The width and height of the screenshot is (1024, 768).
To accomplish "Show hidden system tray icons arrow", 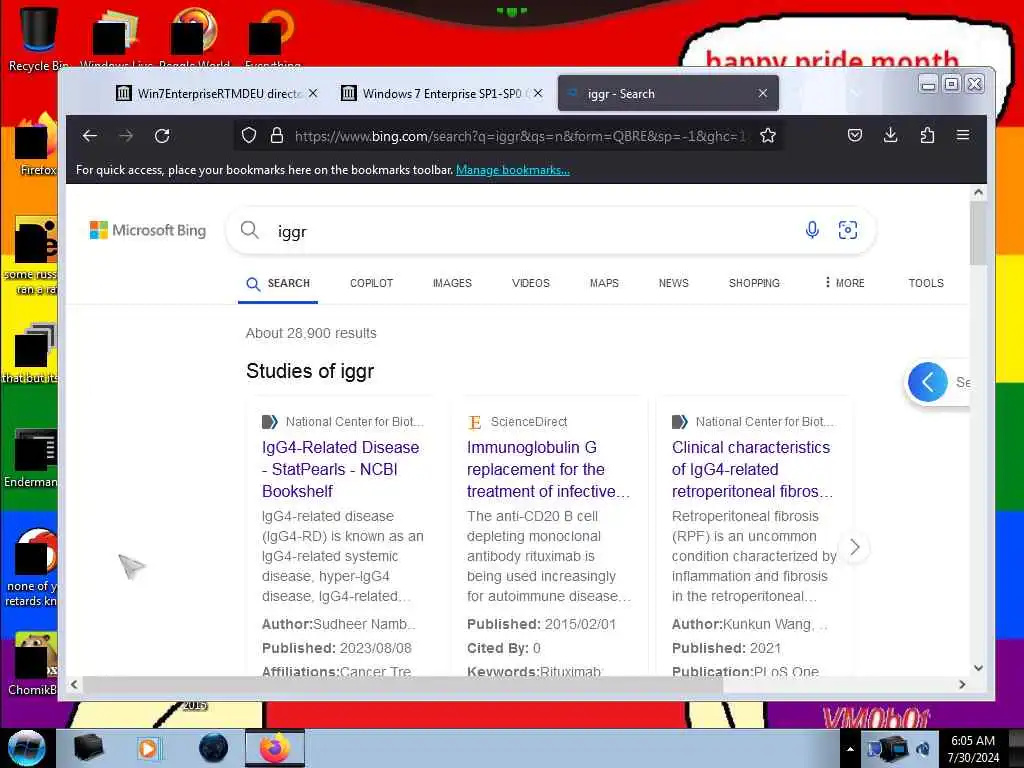I will coord(850,749).
